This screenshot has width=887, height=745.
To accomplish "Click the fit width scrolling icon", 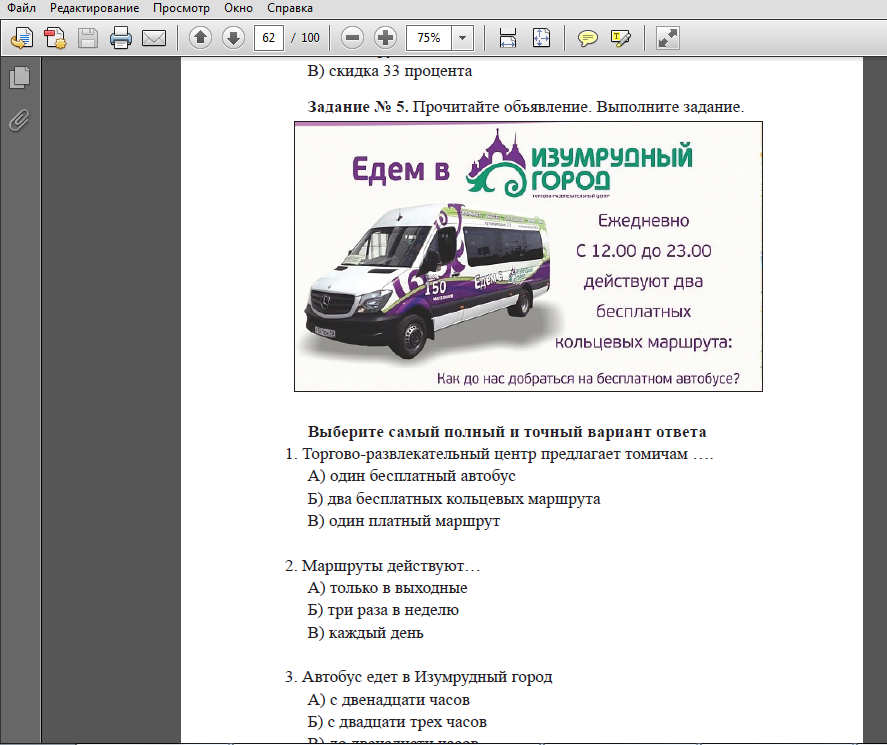I will (x=508, y=38).
